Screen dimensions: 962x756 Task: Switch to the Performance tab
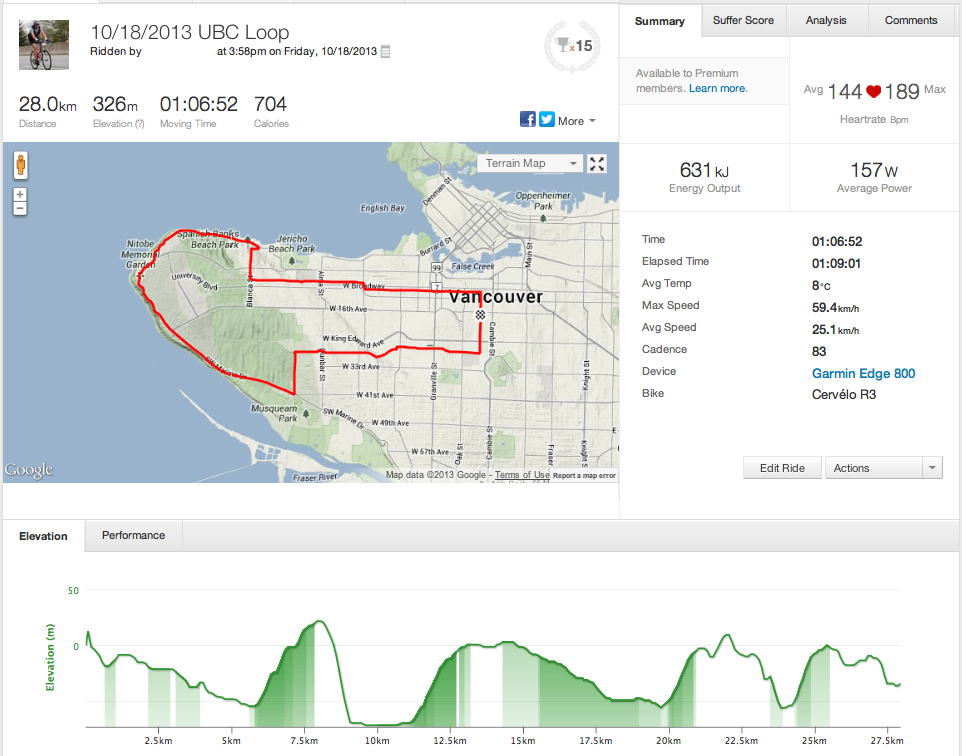[133, 535]
